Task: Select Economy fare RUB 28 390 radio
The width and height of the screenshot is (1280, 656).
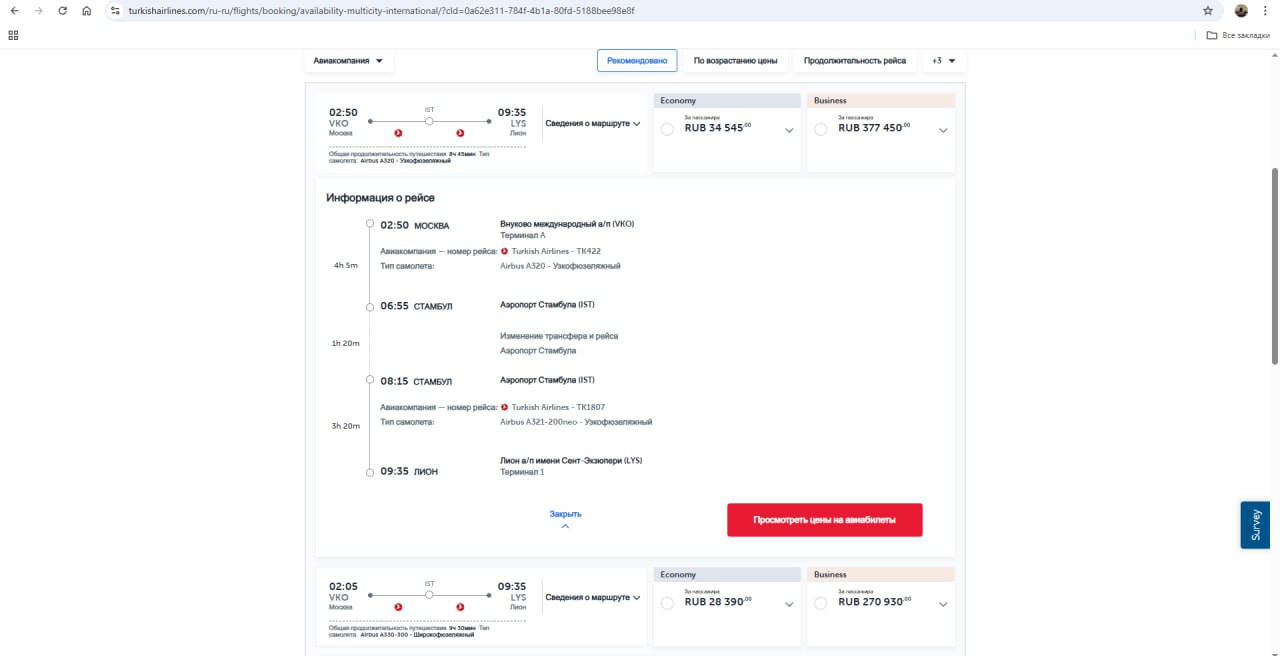Action: [x=667, y=603]
